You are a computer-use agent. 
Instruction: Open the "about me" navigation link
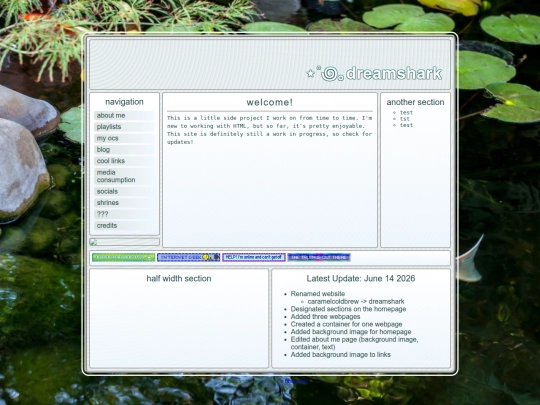[x=124, y=115]
